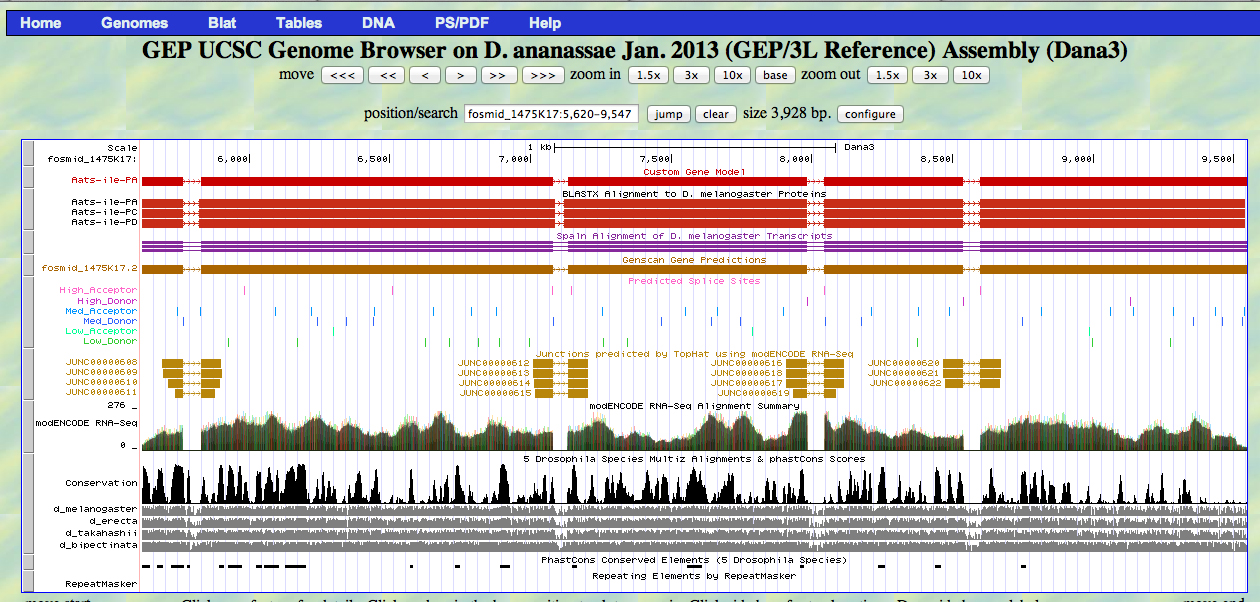Select junction label JUNC00000622
Screen dimensions: 1260x602
click(905, 383)
